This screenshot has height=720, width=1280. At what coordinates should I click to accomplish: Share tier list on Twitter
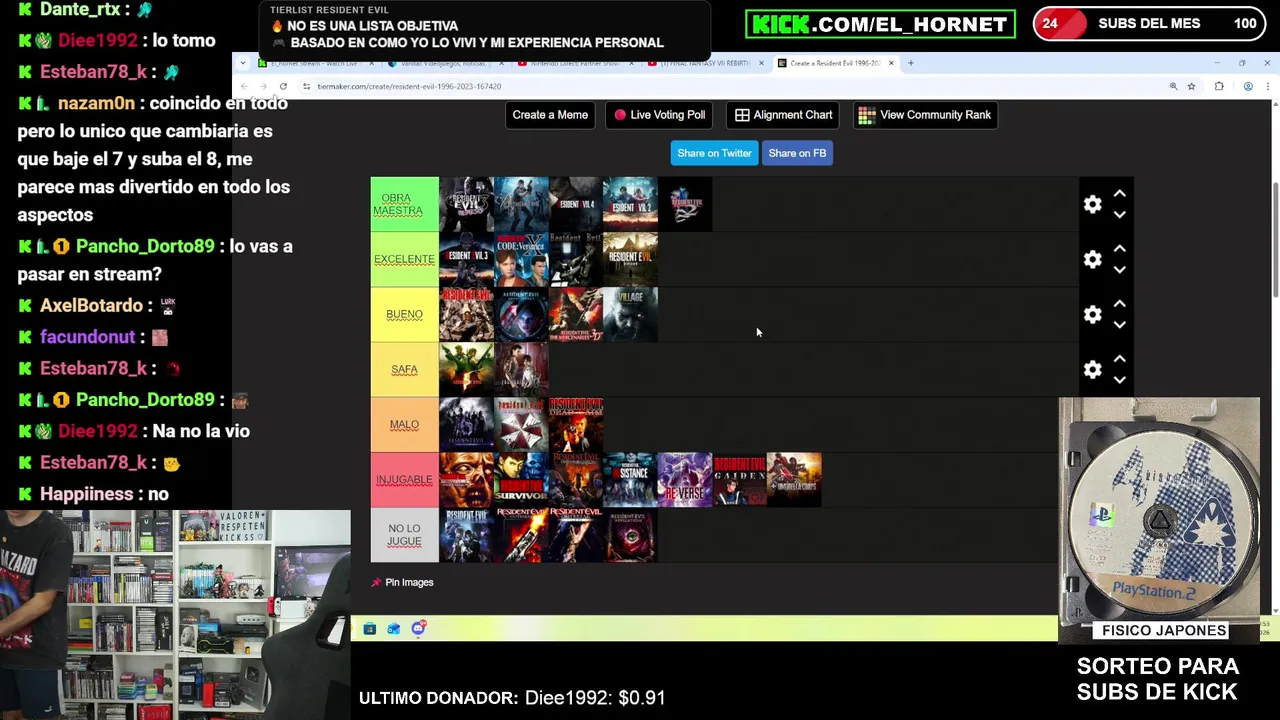click(714, 153)
